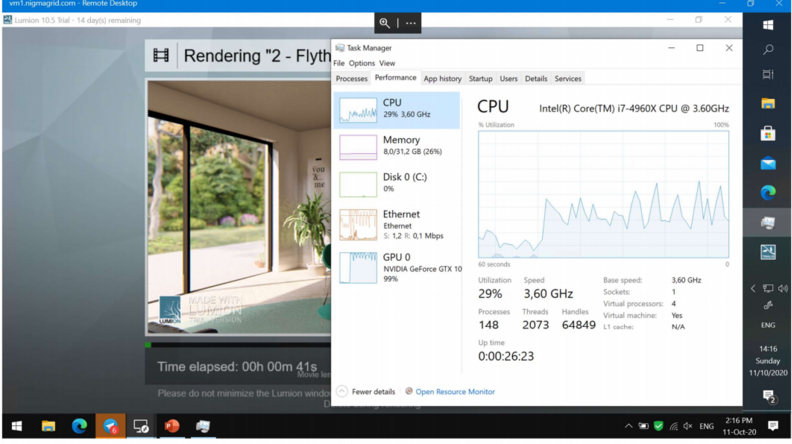
Task: Click the film strip icon in Lumion
Action: coord(161,55)
